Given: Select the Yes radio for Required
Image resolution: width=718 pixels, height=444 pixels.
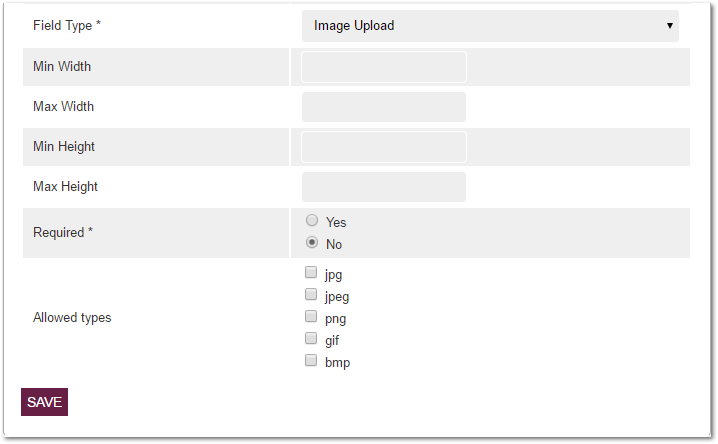Looking at the screenshot, I should [312, 221].
